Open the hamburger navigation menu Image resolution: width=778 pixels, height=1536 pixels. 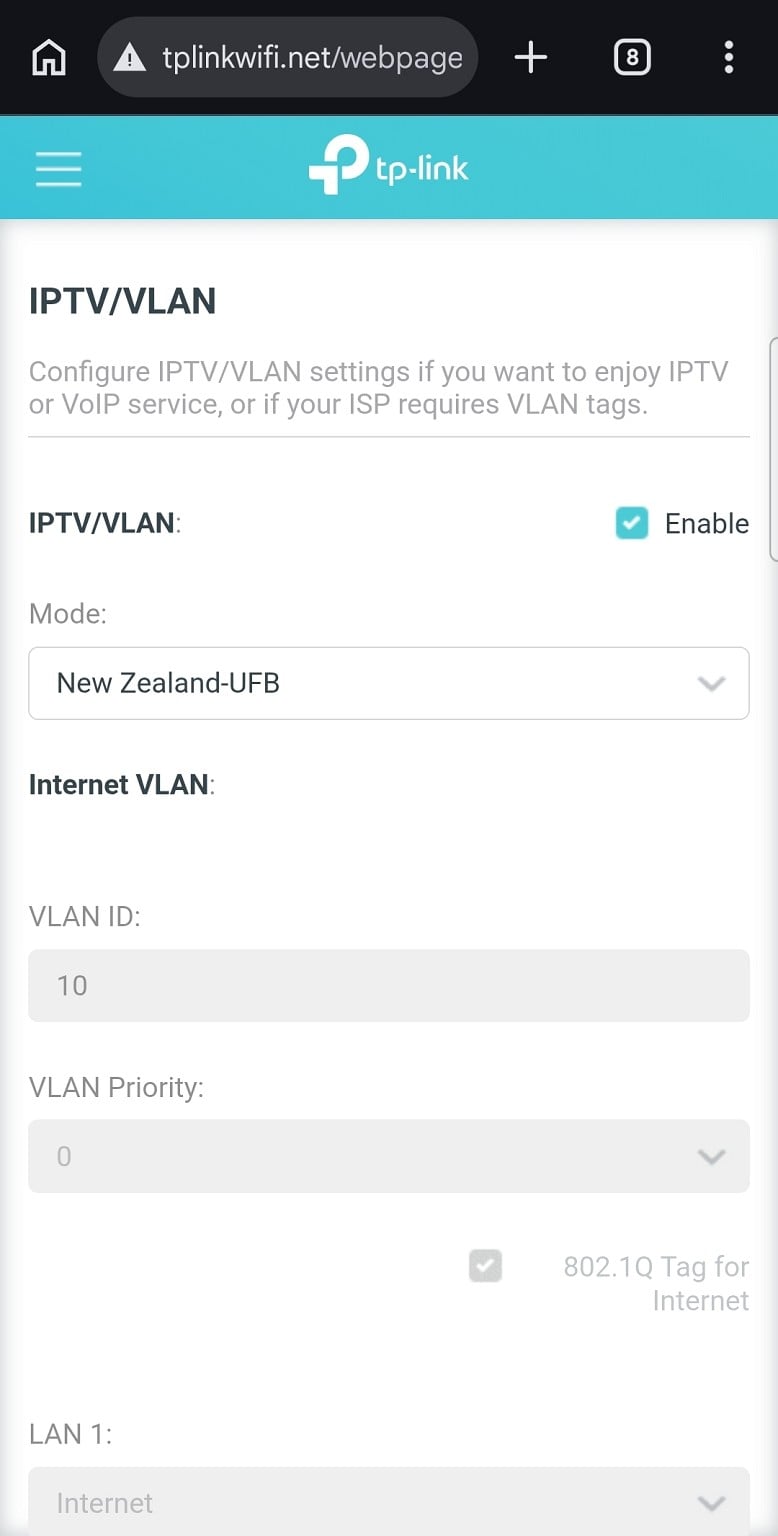coord(59,168)
